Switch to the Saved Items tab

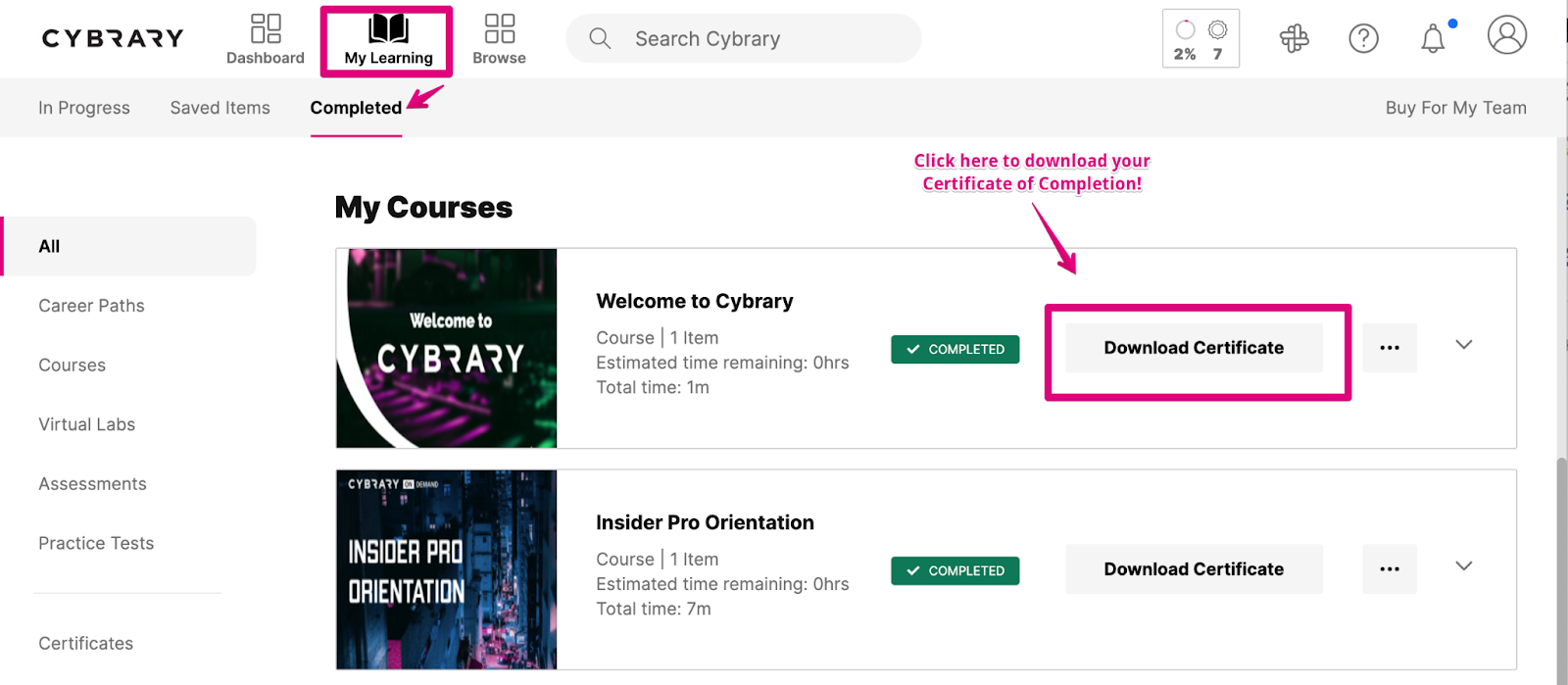click(x=220, y=108)
